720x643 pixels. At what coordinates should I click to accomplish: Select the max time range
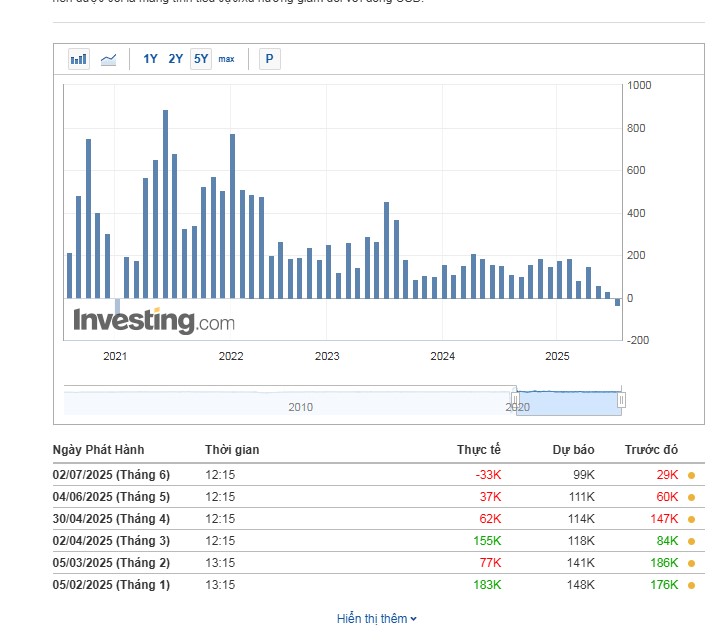click(226, 59)
